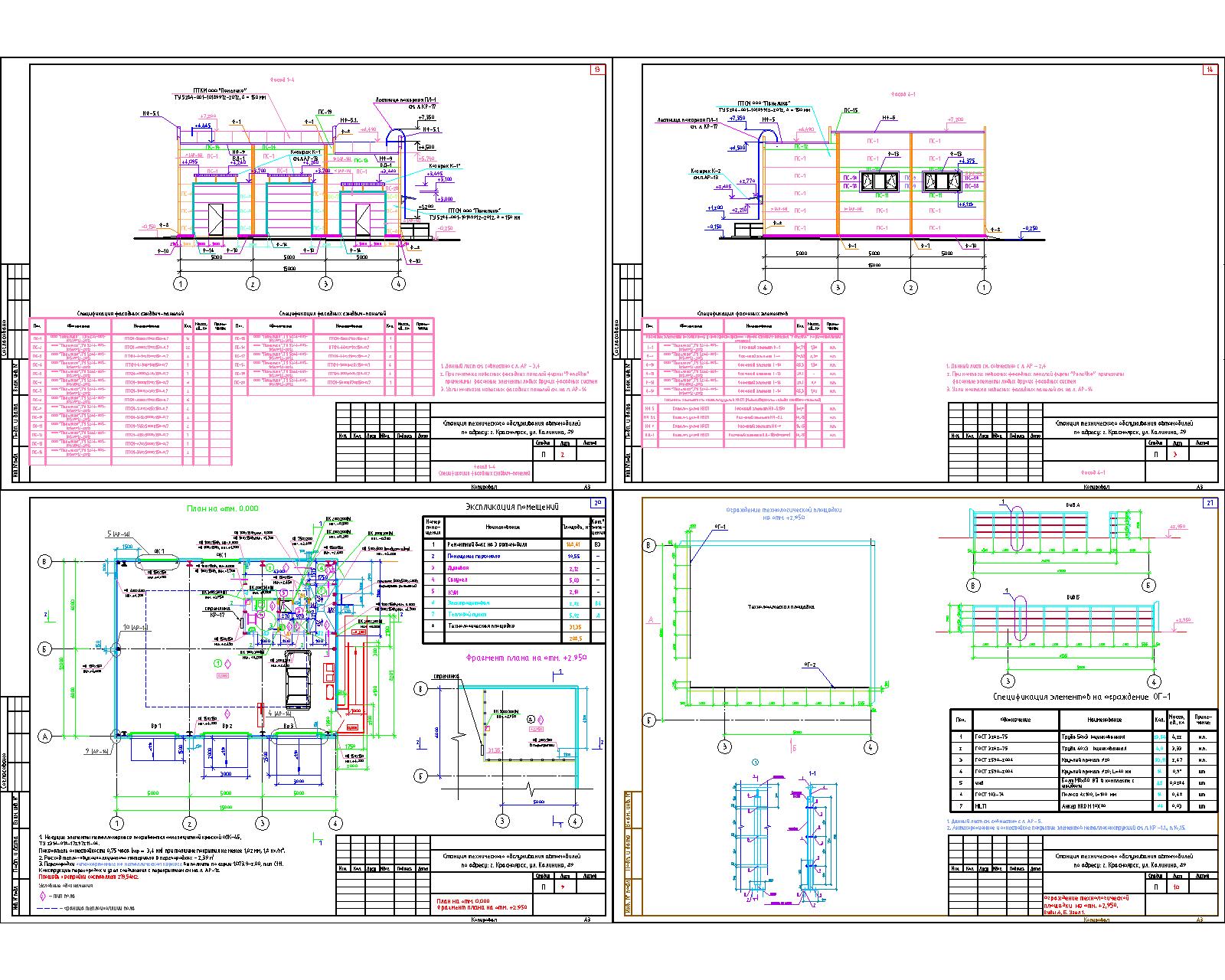Click the "Вид А" view label
Viewport: 1225px width, 980px height.
point(1072,505)
